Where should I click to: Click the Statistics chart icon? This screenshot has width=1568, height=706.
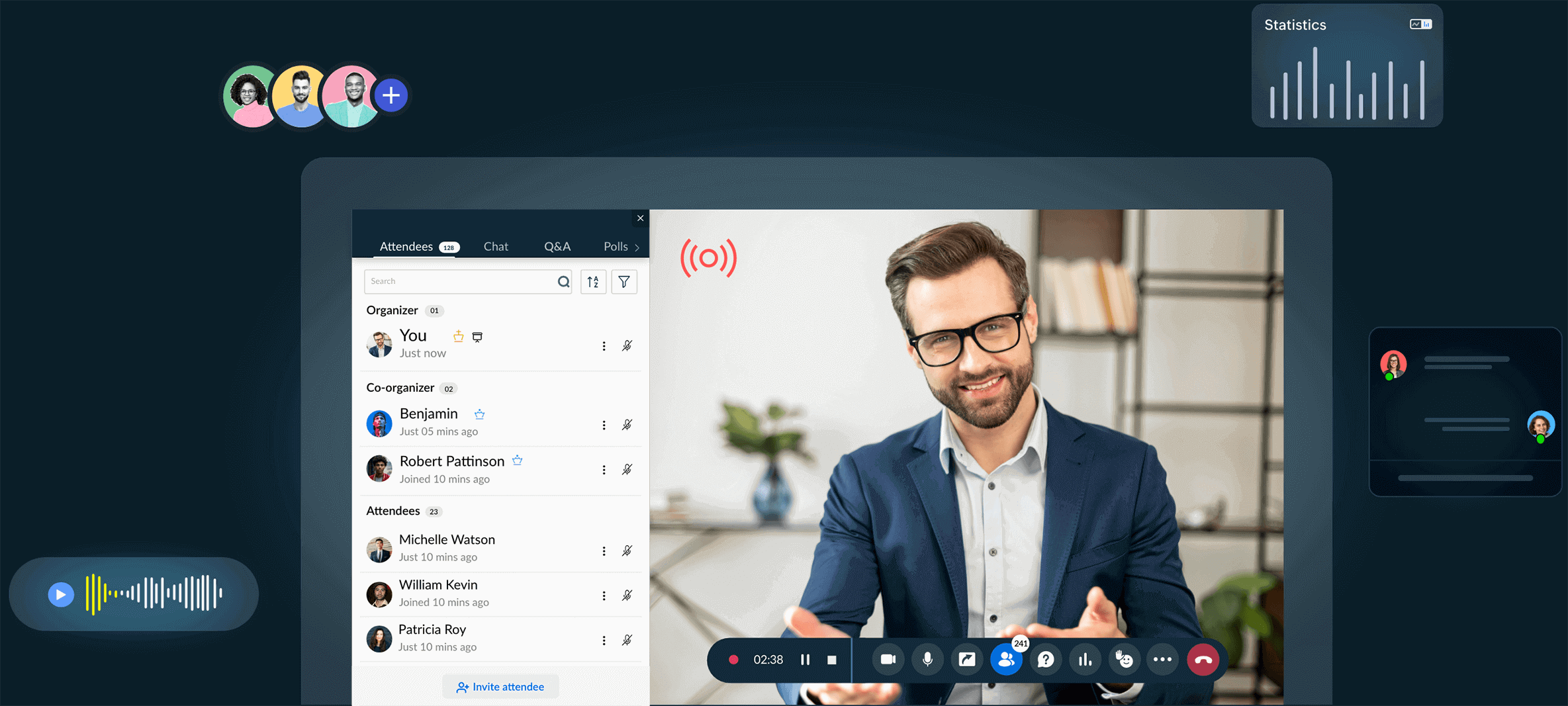[1420, 24]
